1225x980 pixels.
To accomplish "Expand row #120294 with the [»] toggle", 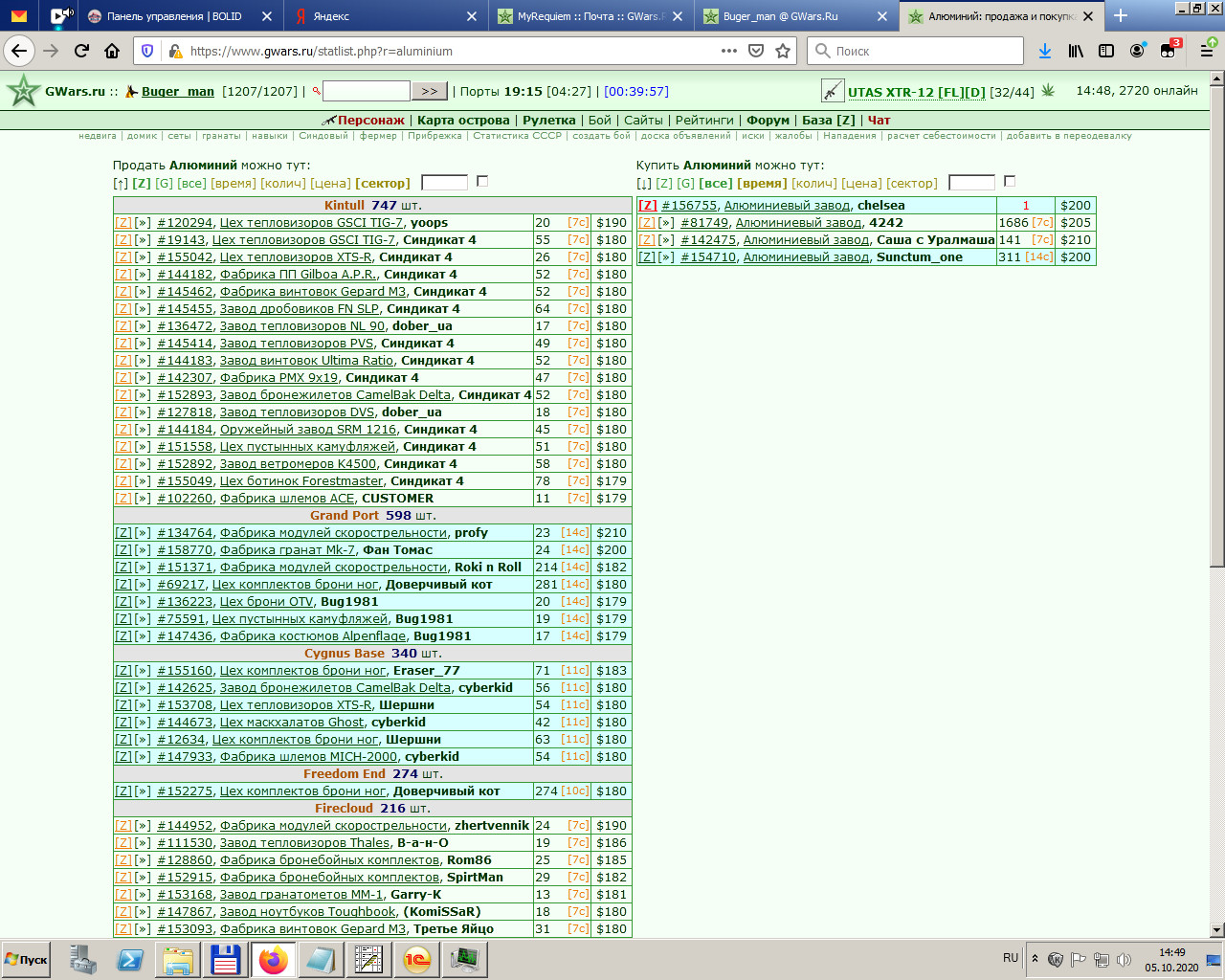I will coord(143,222).
